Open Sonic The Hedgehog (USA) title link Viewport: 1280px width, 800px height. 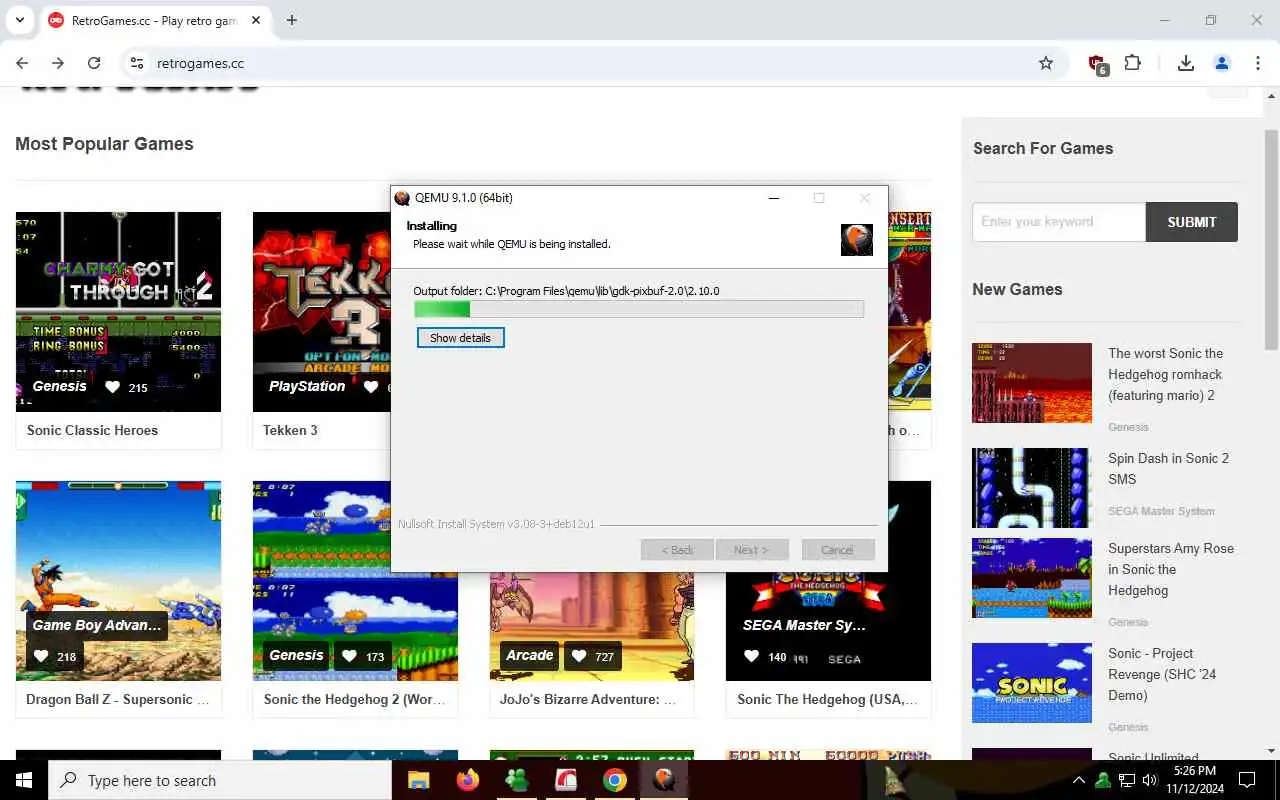coord(827,699)
